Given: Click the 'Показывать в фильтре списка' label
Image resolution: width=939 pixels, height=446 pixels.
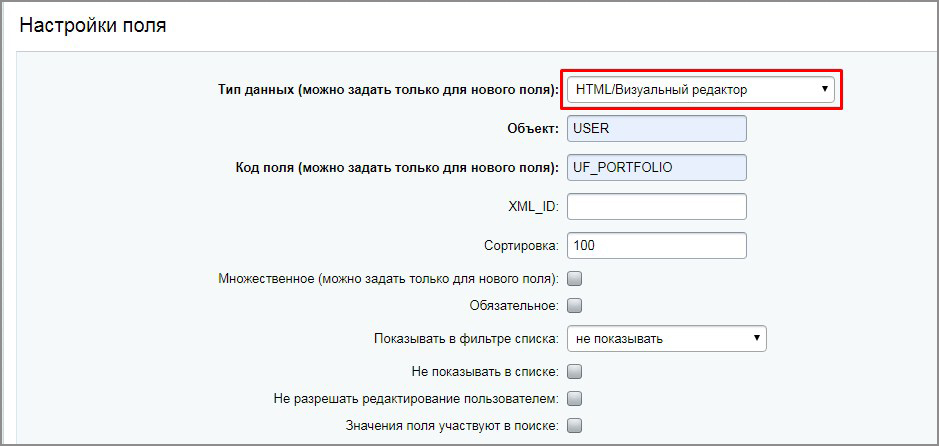Looking at the screenshot, I should [x=466, y=339].
